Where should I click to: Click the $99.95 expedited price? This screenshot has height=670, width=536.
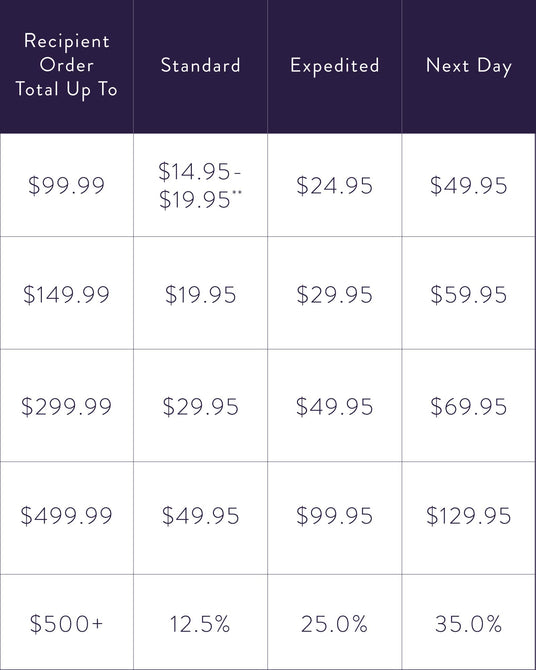click(x=334, y=515)
